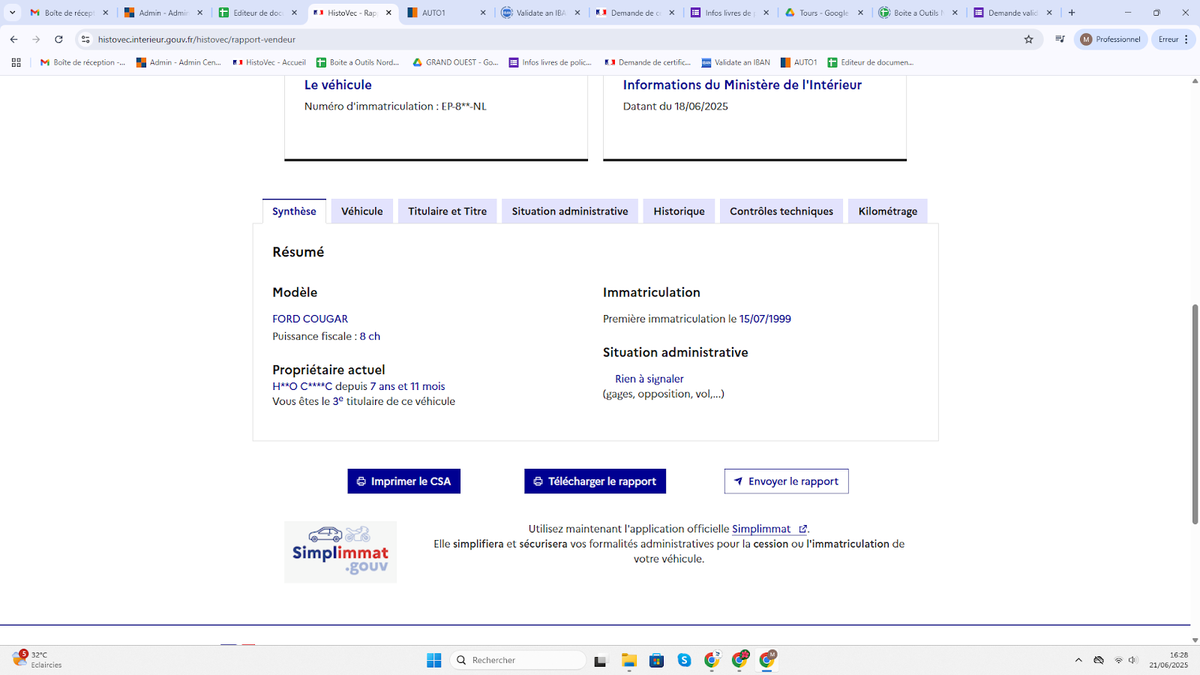The width and height of the screenshot is (1200, 675).
Task: Open the Boîte de réception bookmark
Action: [82, 62]
